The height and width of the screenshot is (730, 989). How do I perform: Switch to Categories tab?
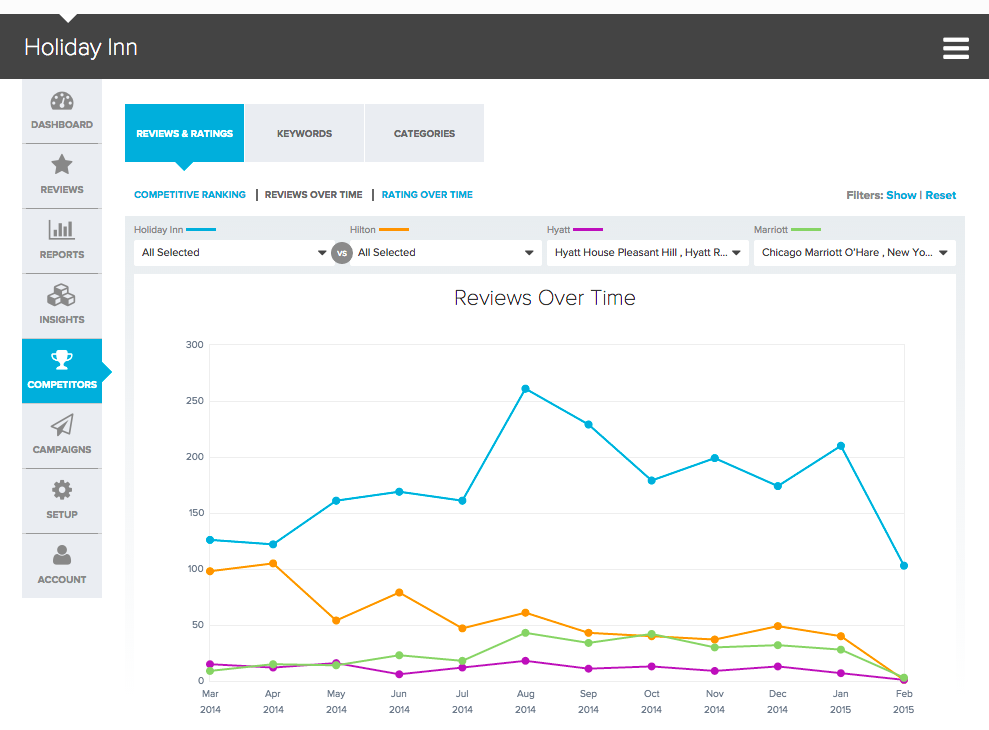(424, 133)
